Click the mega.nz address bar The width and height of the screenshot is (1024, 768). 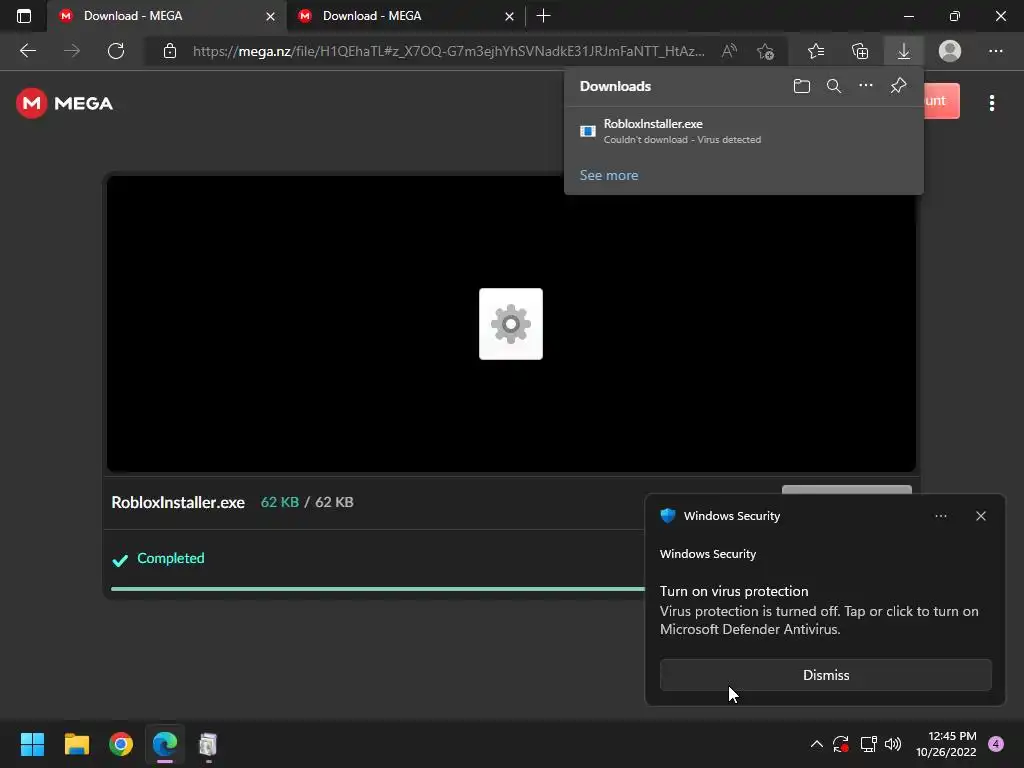(448, 51)
